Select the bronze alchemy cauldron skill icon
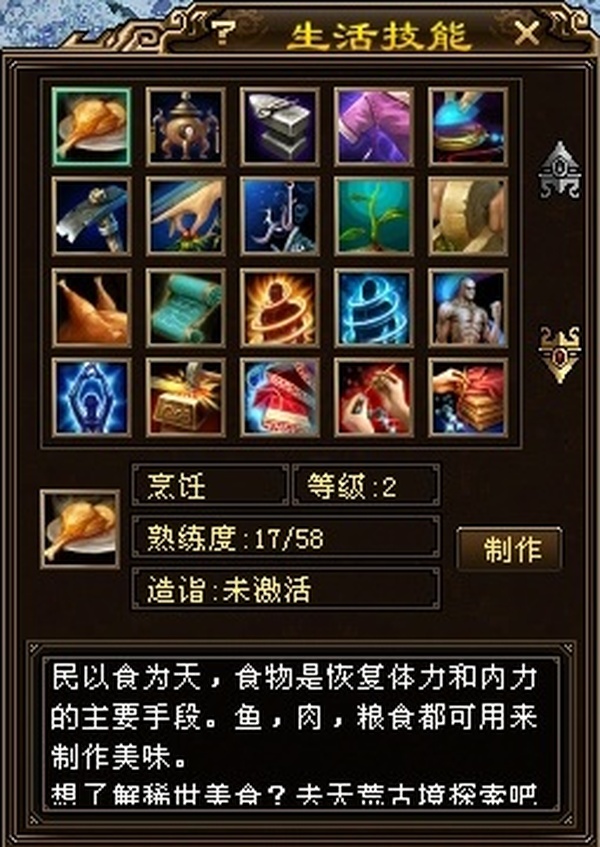 click(185, 126)
